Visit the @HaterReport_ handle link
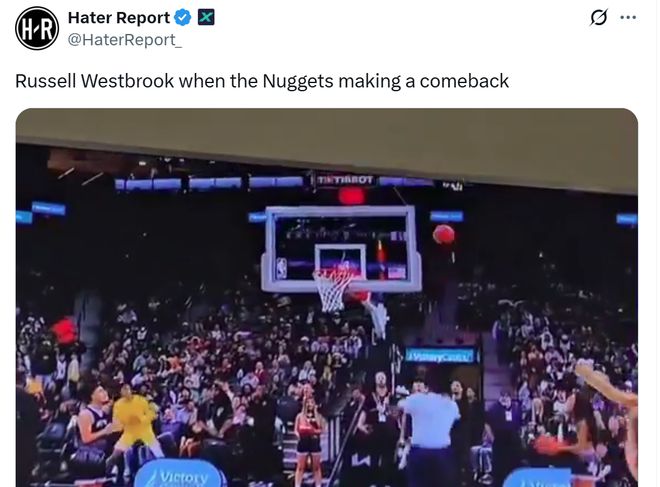The image size is (660, 487). tap(125, 40)
